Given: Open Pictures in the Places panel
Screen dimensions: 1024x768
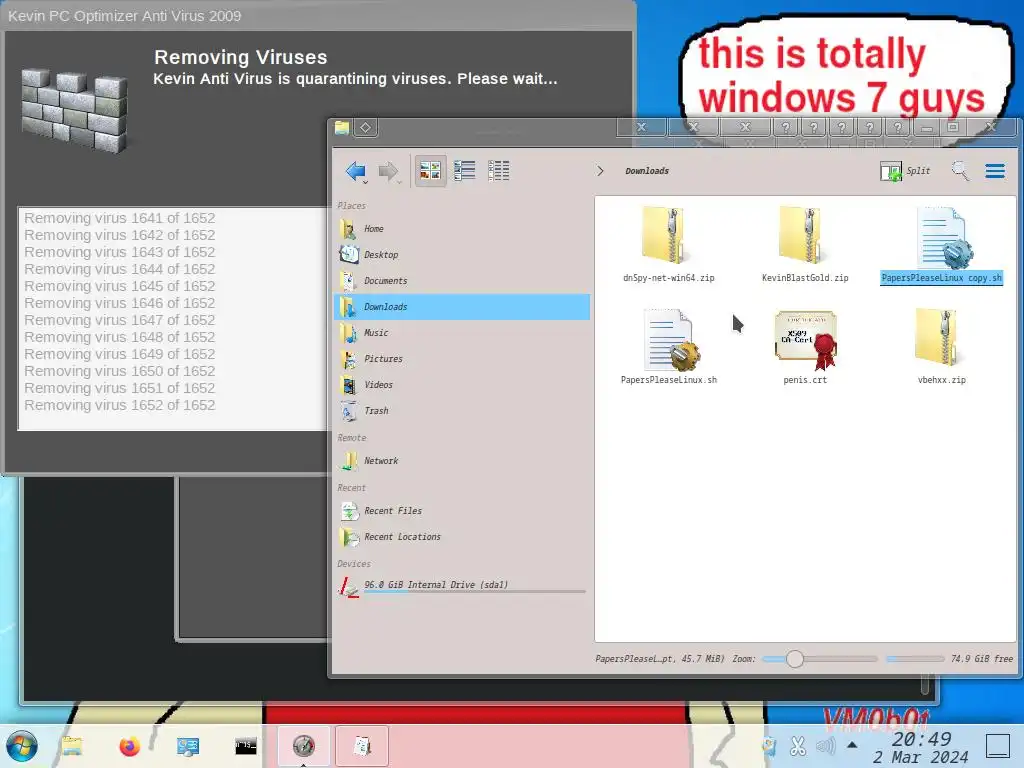Looking at the screenshot, I should click(464, 359).
